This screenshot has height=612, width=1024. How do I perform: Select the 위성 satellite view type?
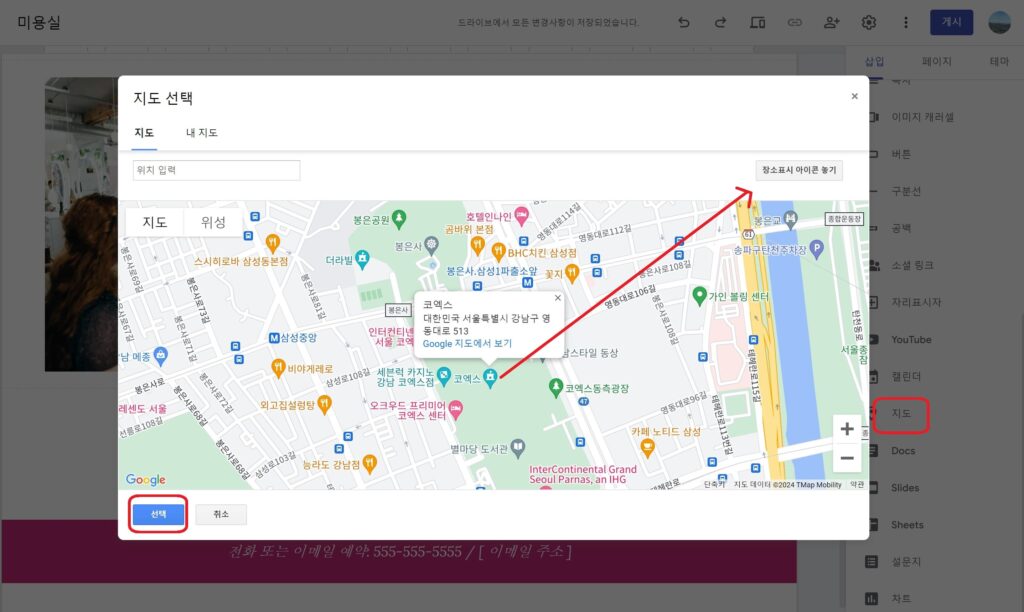[213, 222]
